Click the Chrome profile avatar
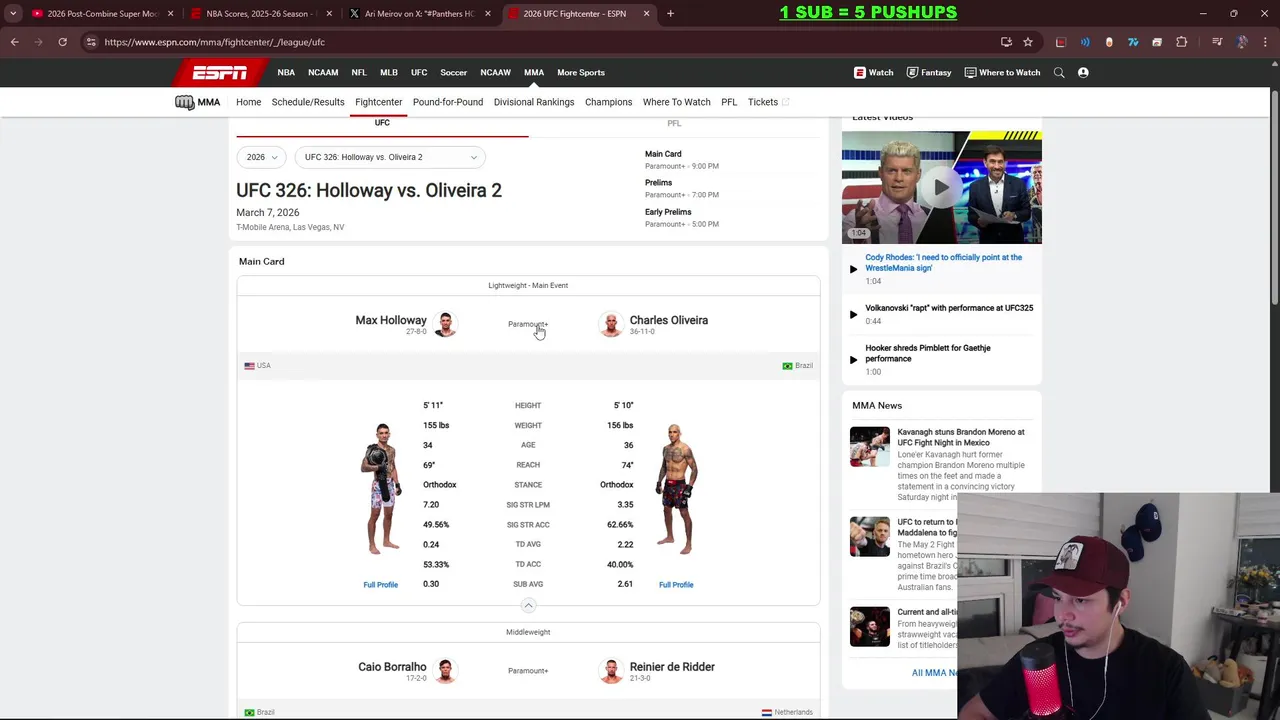 click(x=1241, y=42)
